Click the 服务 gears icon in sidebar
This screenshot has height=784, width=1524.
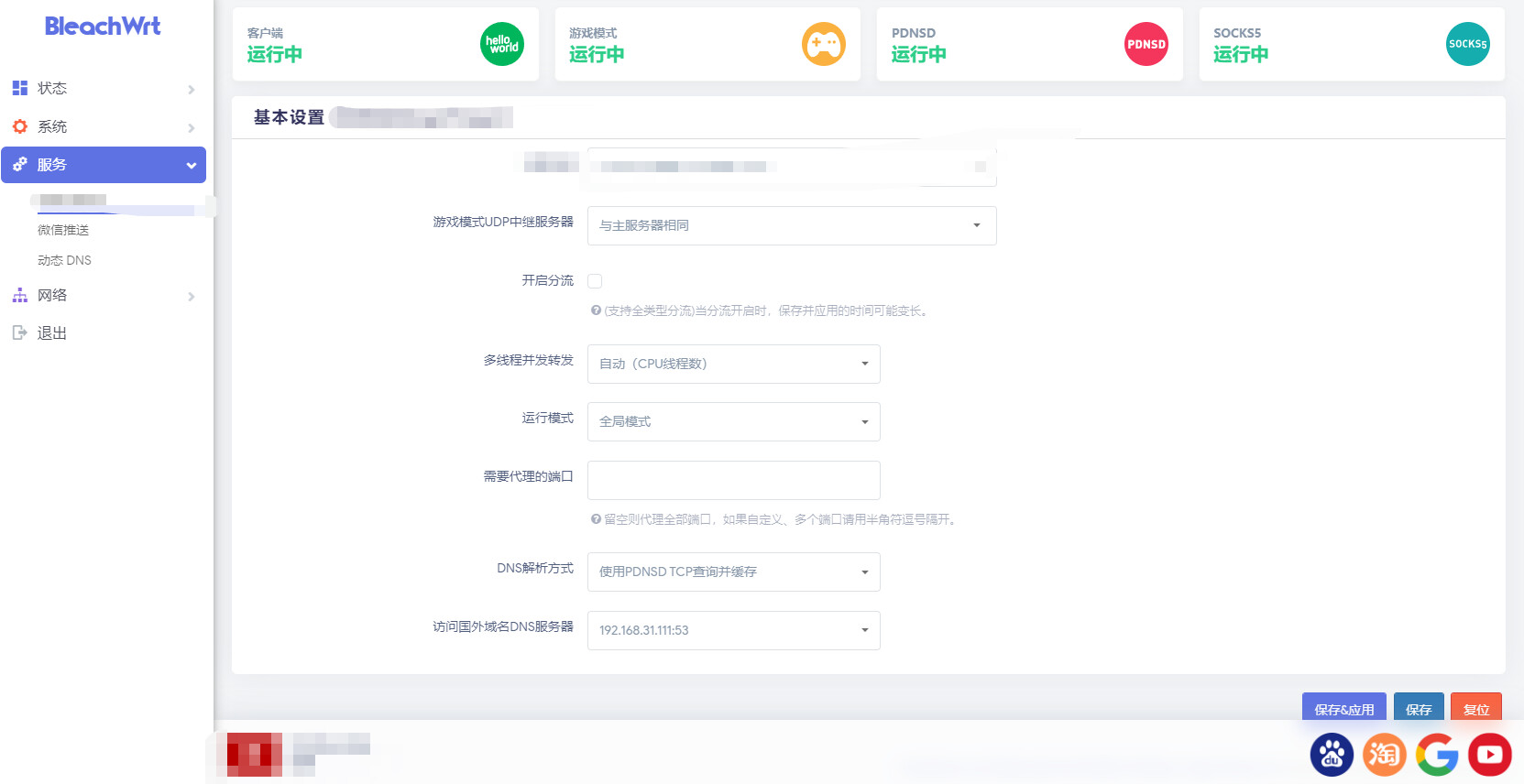tap(19, 165)
